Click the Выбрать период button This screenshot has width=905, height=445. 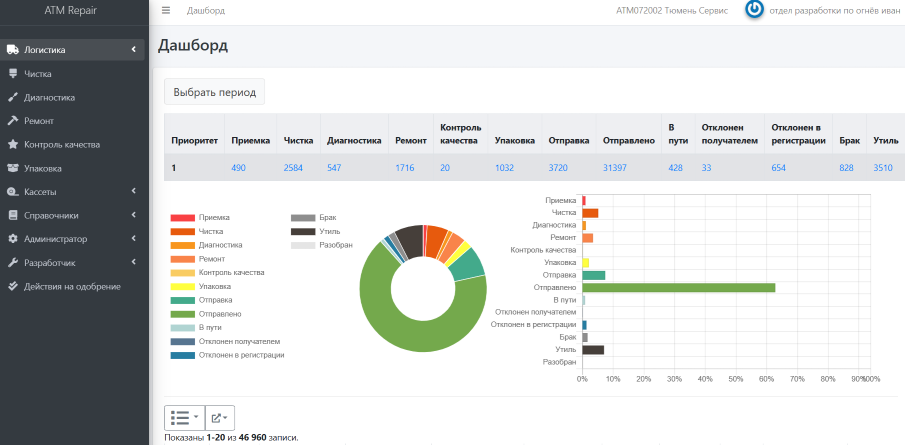coord(214,92)
